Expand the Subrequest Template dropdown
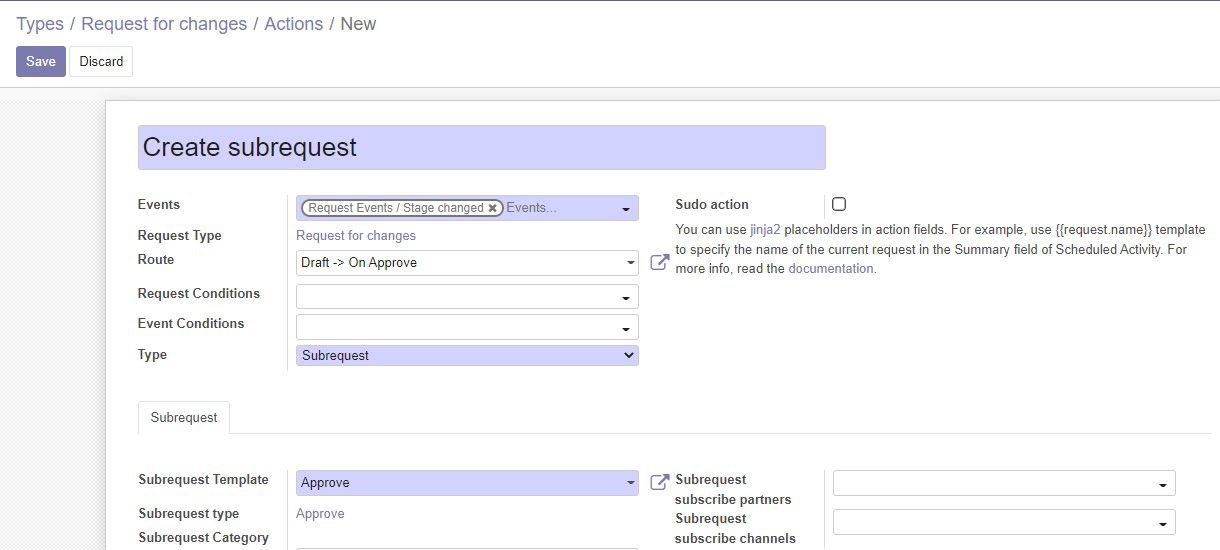This screenshot has width=1220, height=550. 467,483
